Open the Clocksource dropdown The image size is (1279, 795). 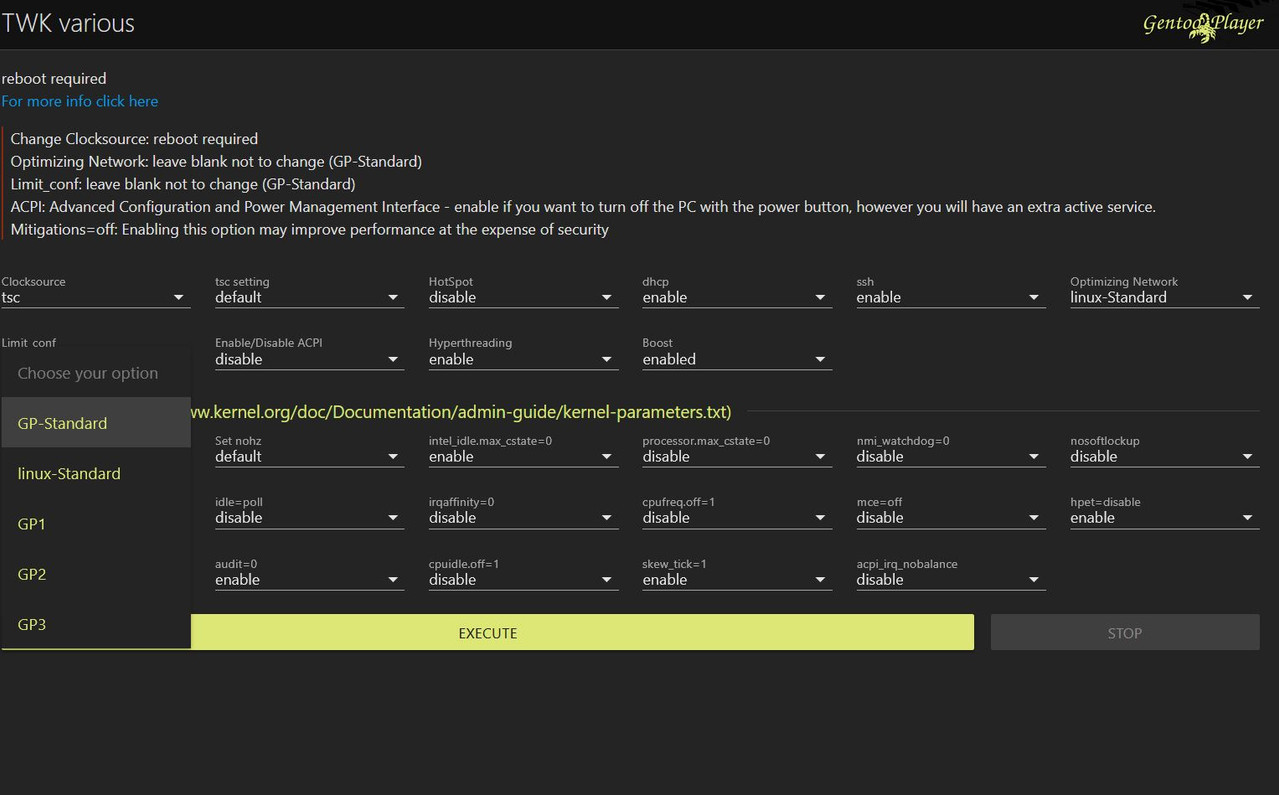click(96, 297)
